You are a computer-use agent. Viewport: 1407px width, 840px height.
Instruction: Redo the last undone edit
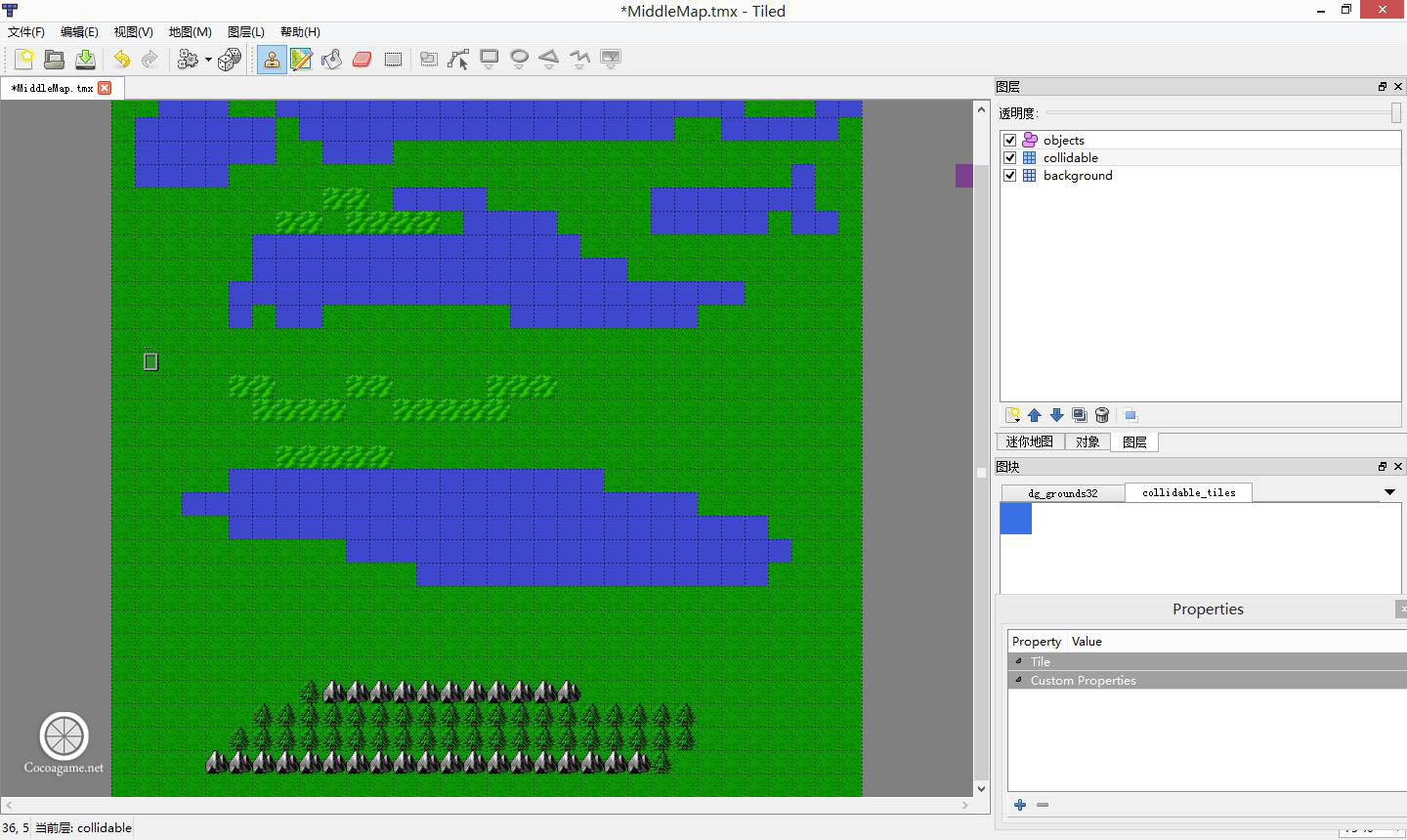click(x=149, y=60)
